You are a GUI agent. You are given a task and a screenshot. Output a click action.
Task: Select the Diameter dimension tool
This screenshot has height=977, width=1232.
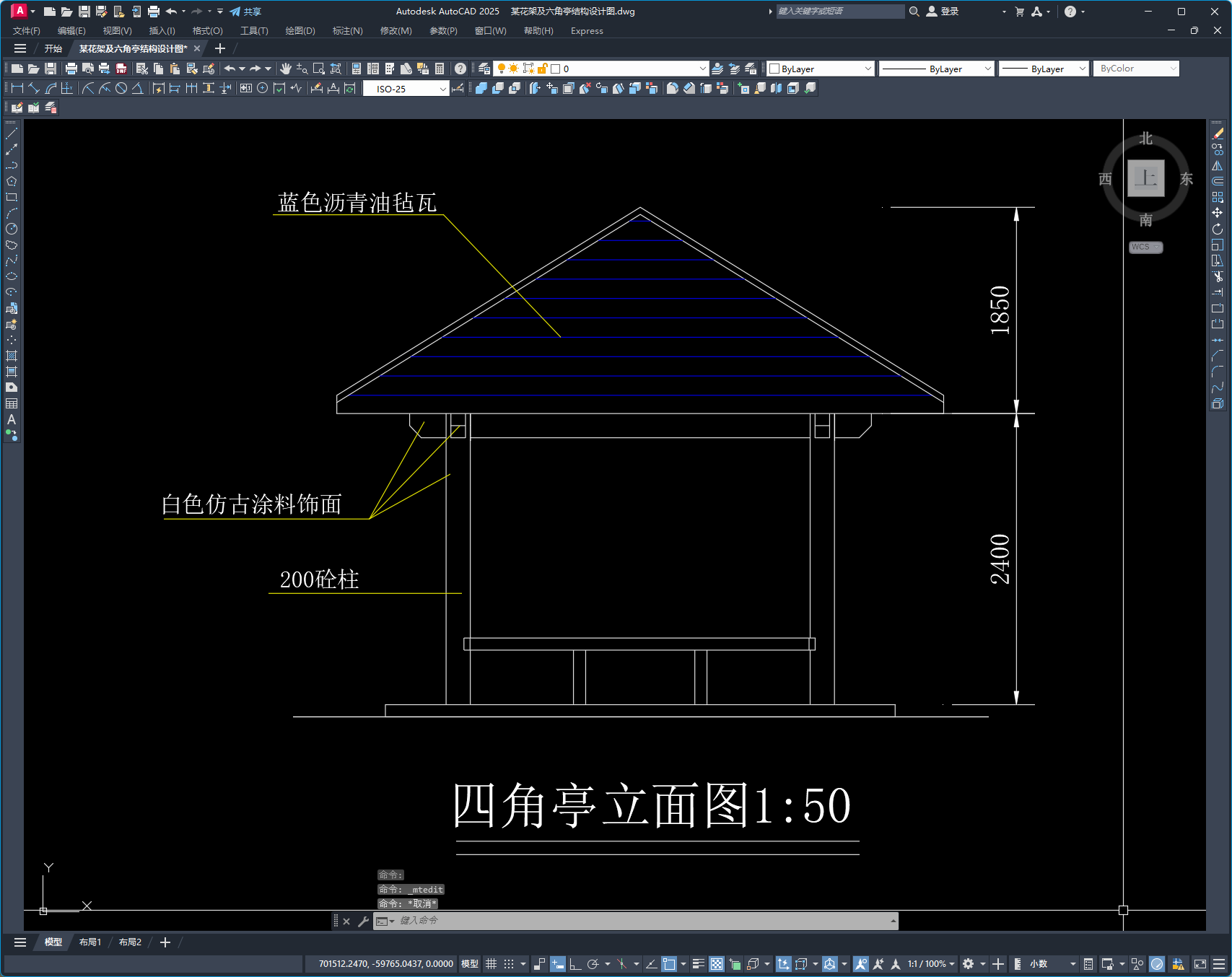(121, 88)
